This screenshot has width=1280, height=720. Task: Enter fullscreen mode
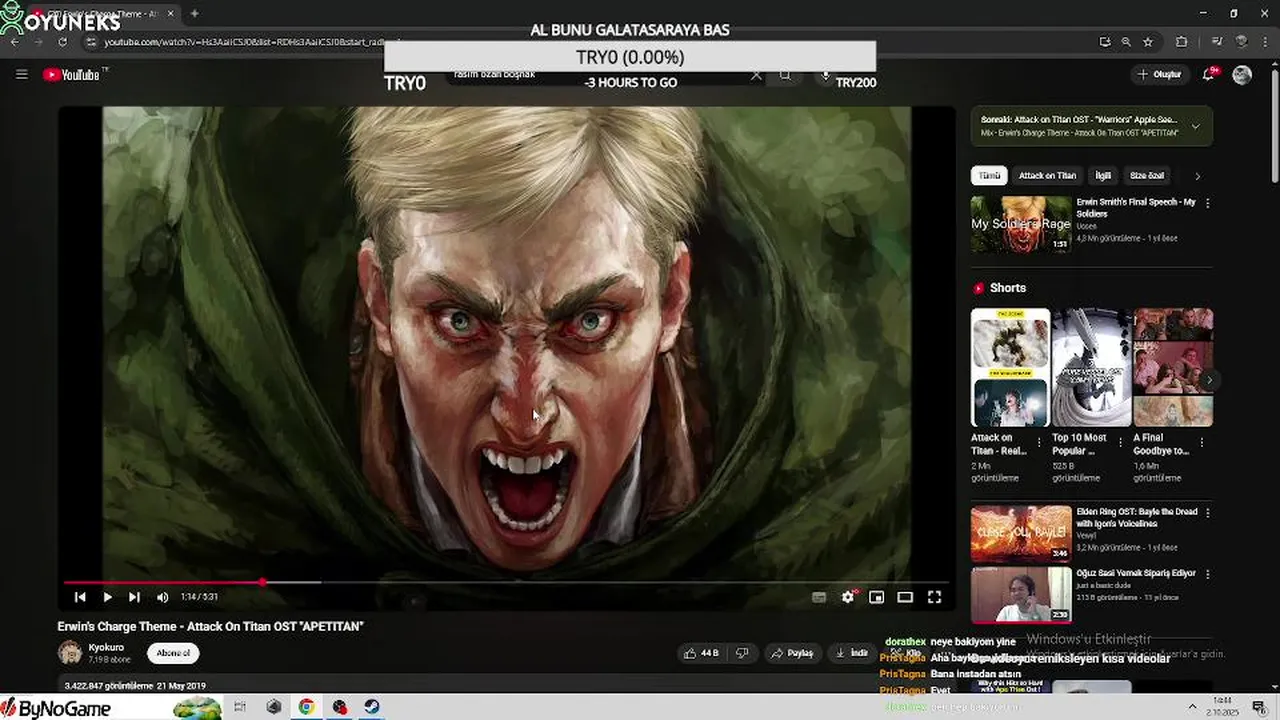(934, 597)
